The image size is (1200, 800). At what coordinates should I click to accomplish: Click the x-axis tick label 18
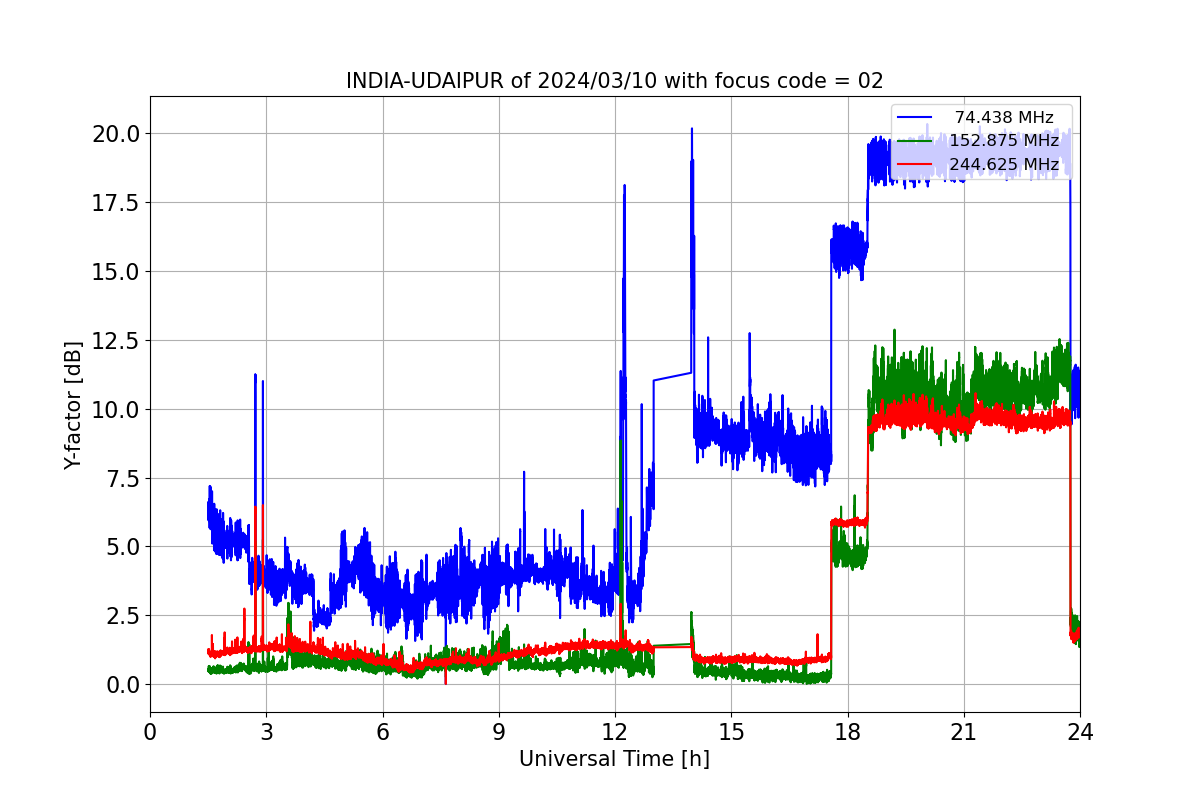848,731
